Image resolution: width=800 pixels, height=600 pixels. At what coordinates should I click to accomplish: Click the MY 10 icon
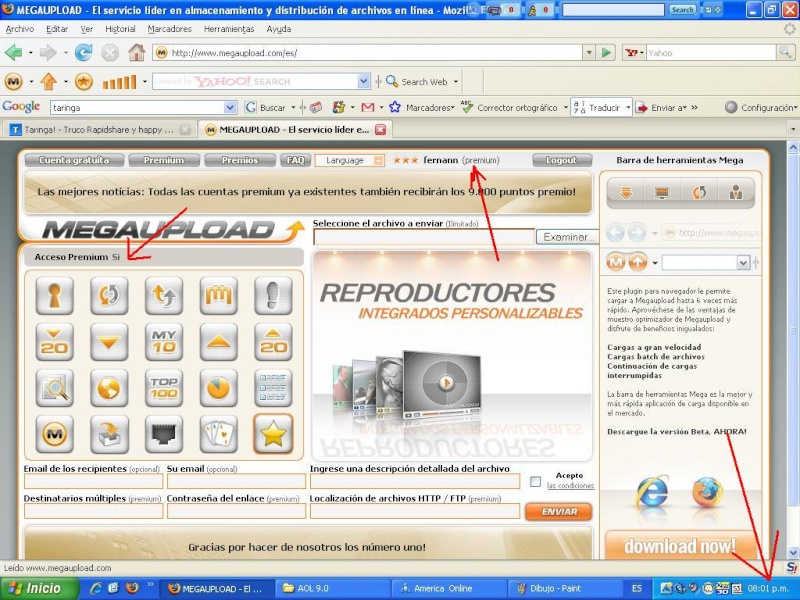tap(164, 341)
